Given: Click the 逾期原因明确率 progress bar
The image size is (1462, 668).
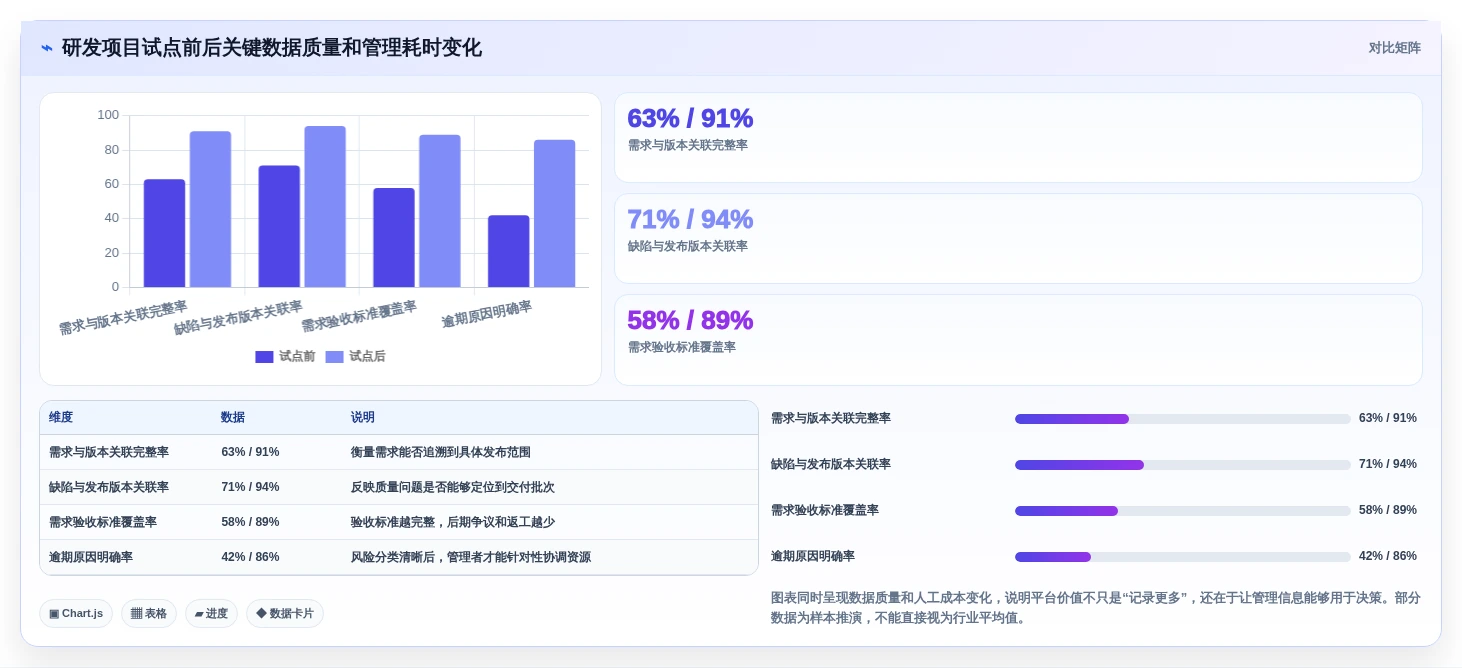Looking at the screenshot, I should tap(1183, 557).
